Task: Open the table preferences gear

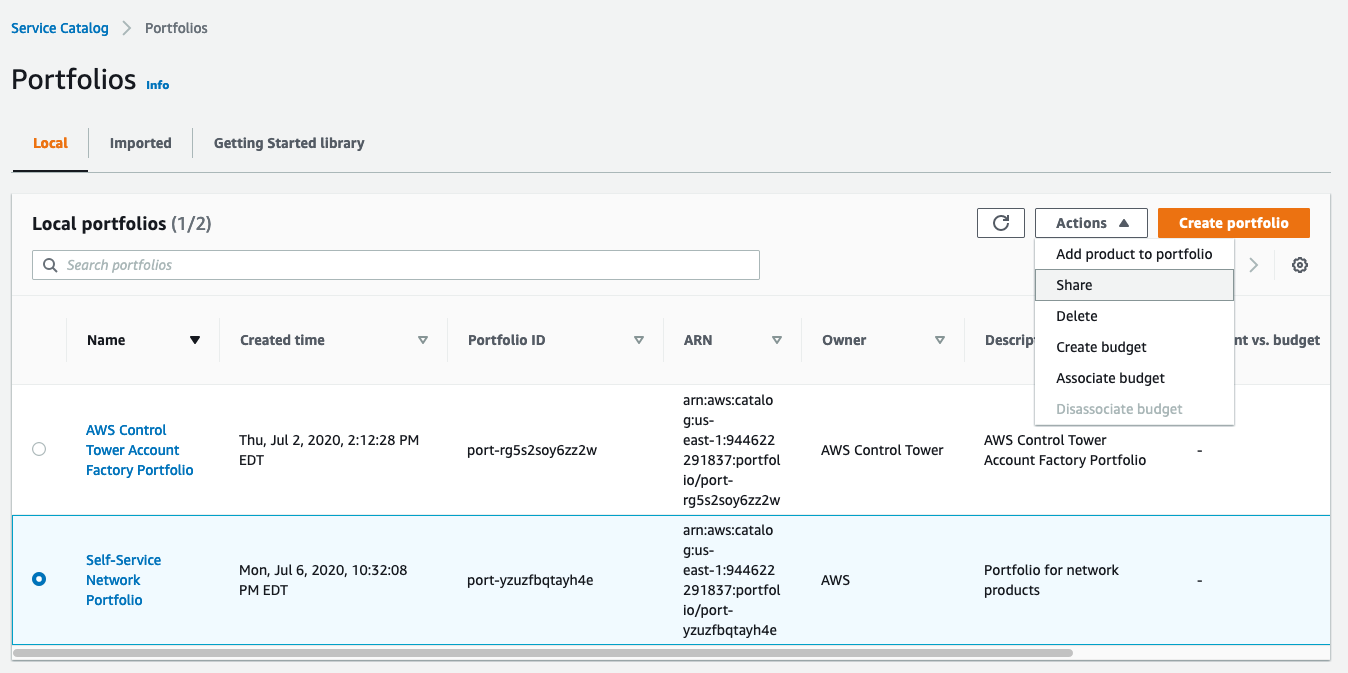Action: [1299, 264]
